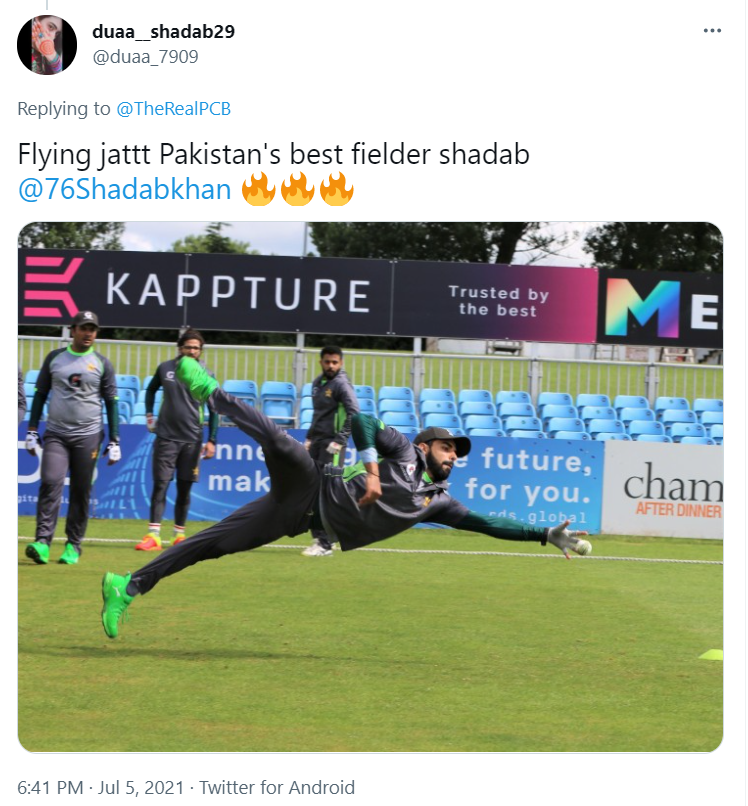Open the 6:41 PM timestamp link
This screenshot has width=748, height=806.
(x=50, y=787)
